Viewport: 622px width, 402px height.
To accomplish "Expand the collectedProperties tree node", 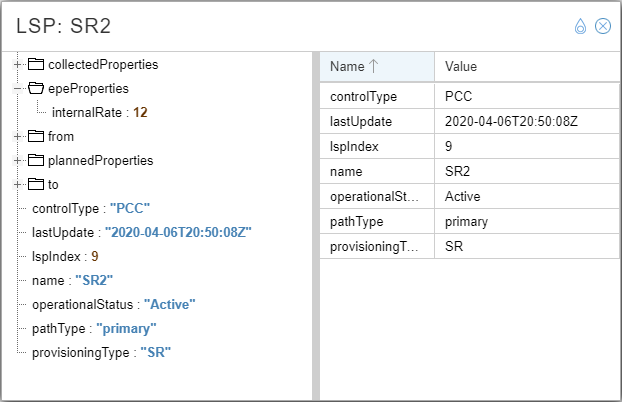I will point(17,64).
